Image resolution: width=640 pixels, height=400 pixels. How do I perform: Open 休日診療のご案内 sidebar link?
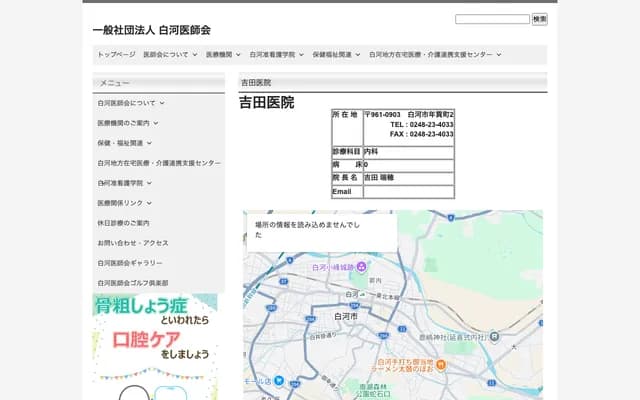coord(123,223)
